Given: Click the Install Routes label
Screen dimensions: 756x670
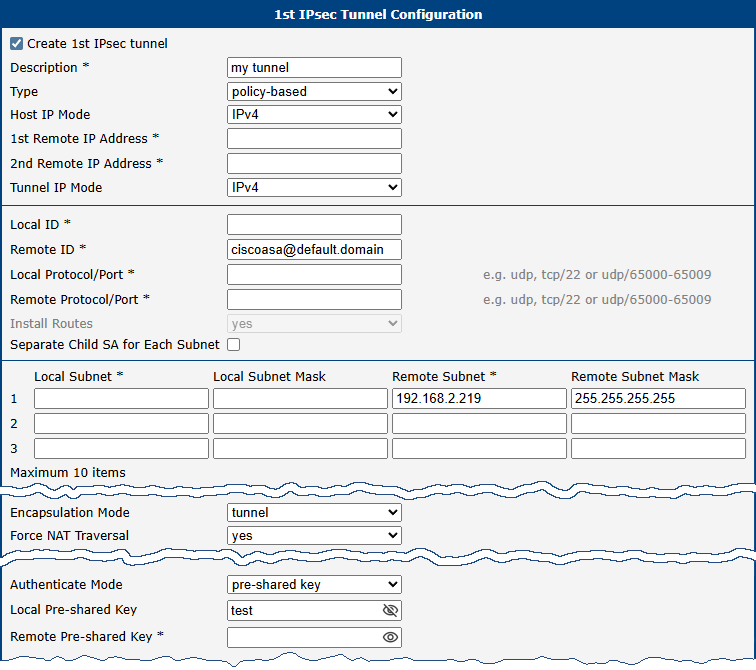Looking at the screenshot, I should pyautogui.click(x=52, y=324).
